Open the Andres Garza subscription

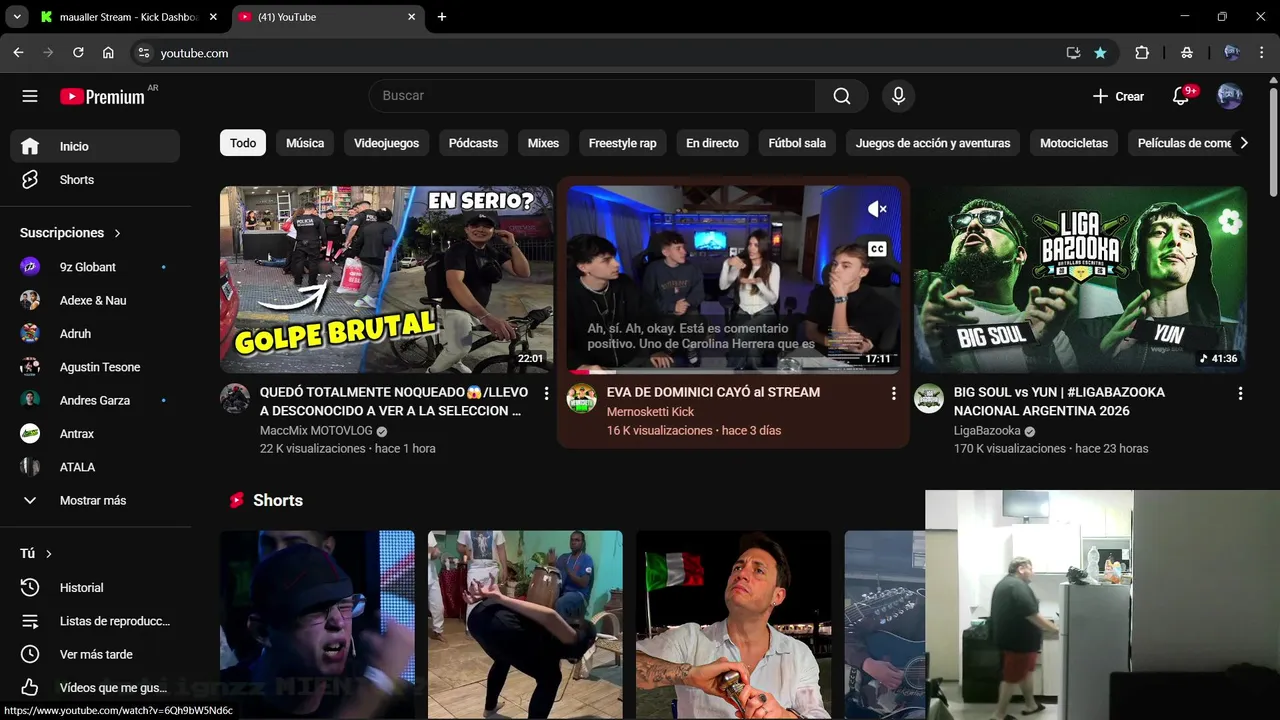tap(95, 400)
